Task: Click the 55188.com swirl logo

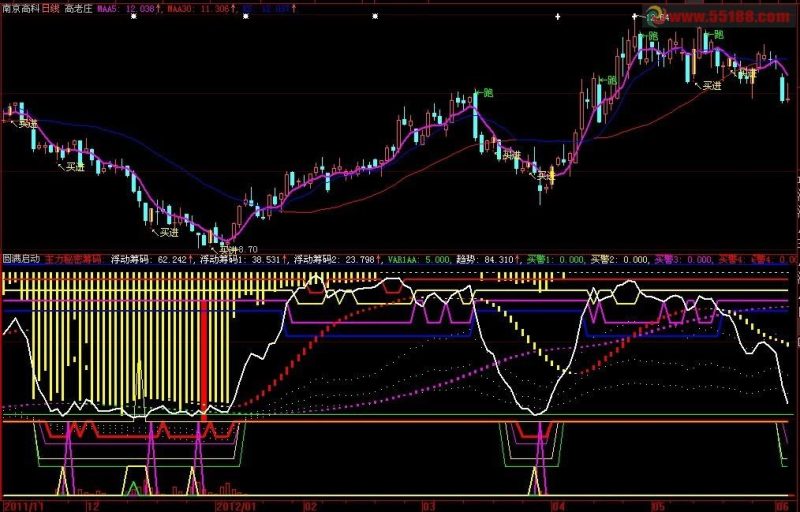Action: (654, 15)
